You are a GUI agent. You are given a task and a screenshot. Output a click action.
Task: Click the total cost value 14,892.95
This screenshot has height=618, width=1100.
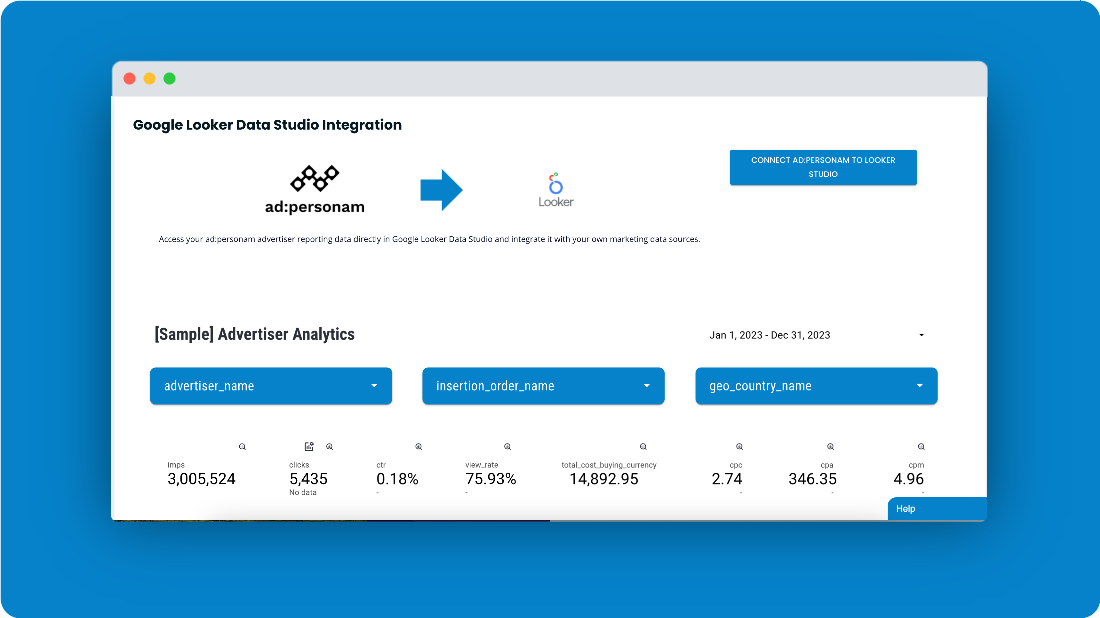click(604, 479)
